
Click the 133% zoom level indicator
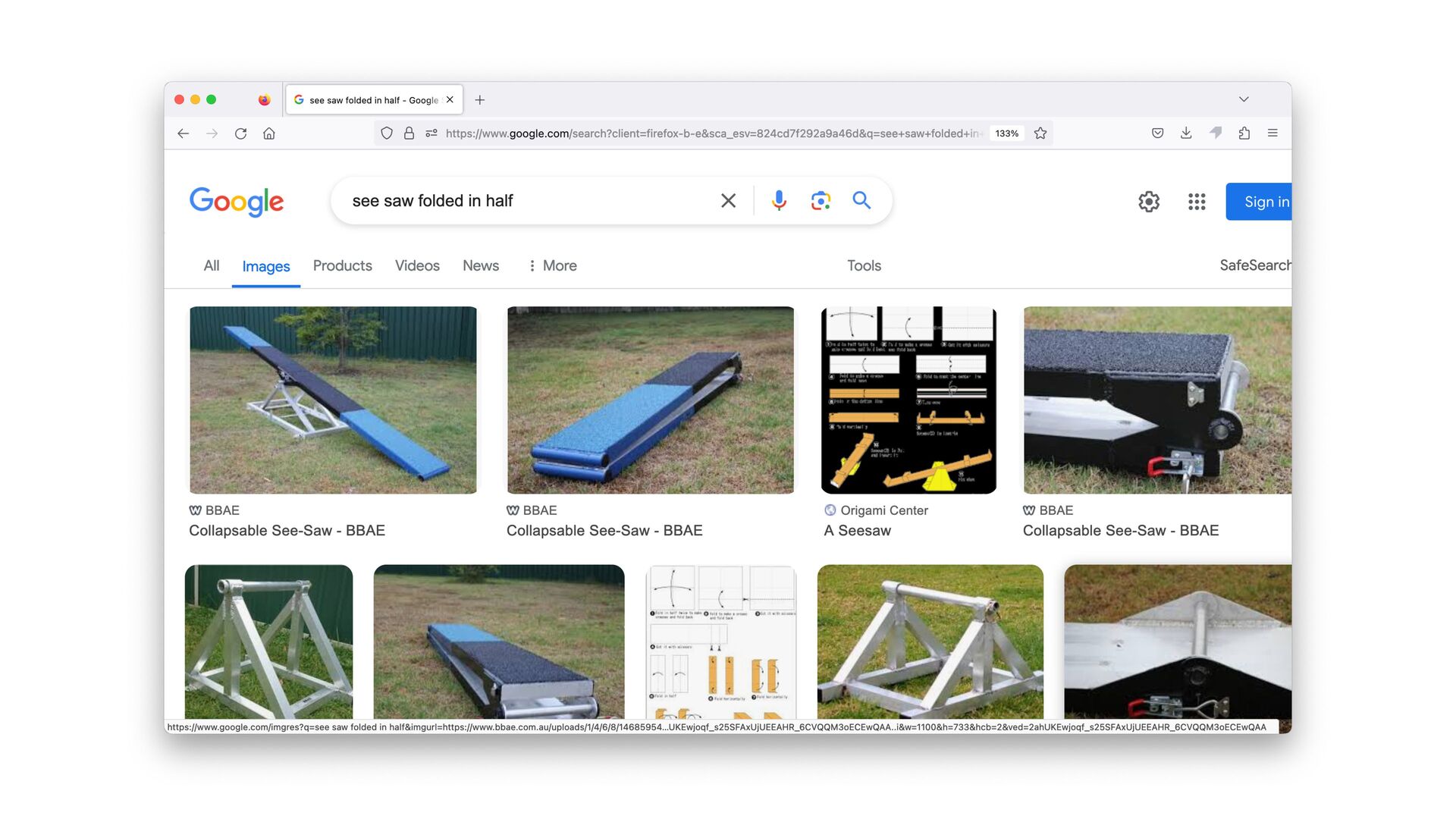point(1006,133)
